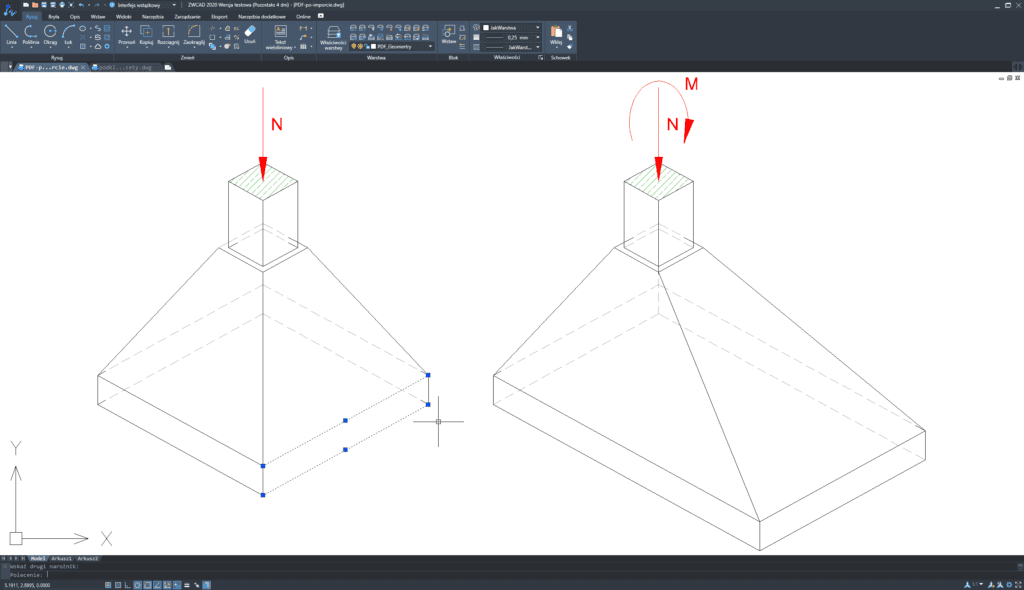Switch to the Arkusz1 layout tab
Viewport: 1024px width, 590px height.
click(61, 559)
